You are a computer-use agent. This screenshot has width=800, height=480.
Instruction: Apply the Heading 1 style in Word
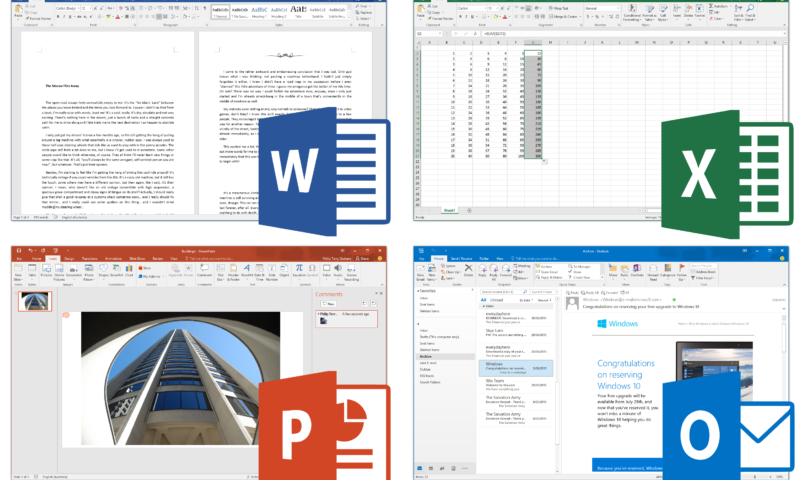259,12
